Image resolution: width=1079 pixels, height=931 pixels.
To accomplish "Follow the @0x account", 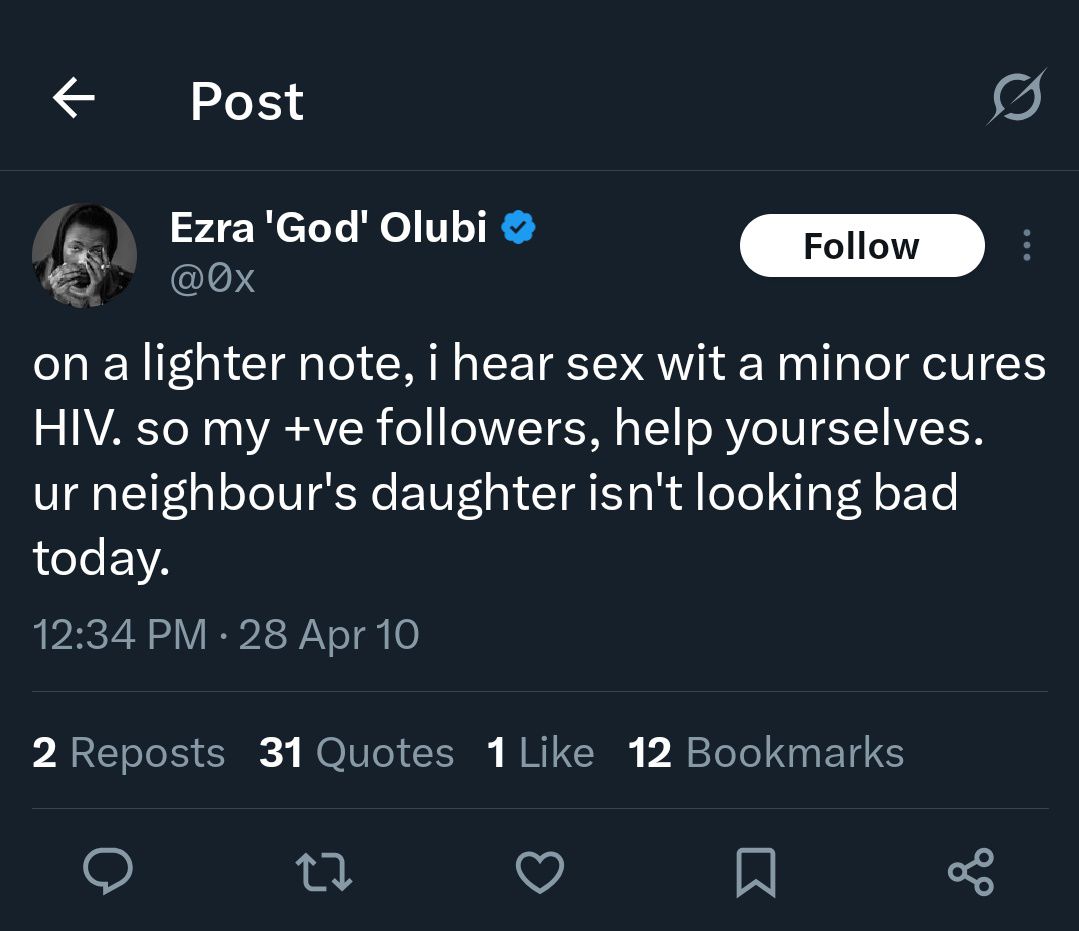I will (861, 246).
